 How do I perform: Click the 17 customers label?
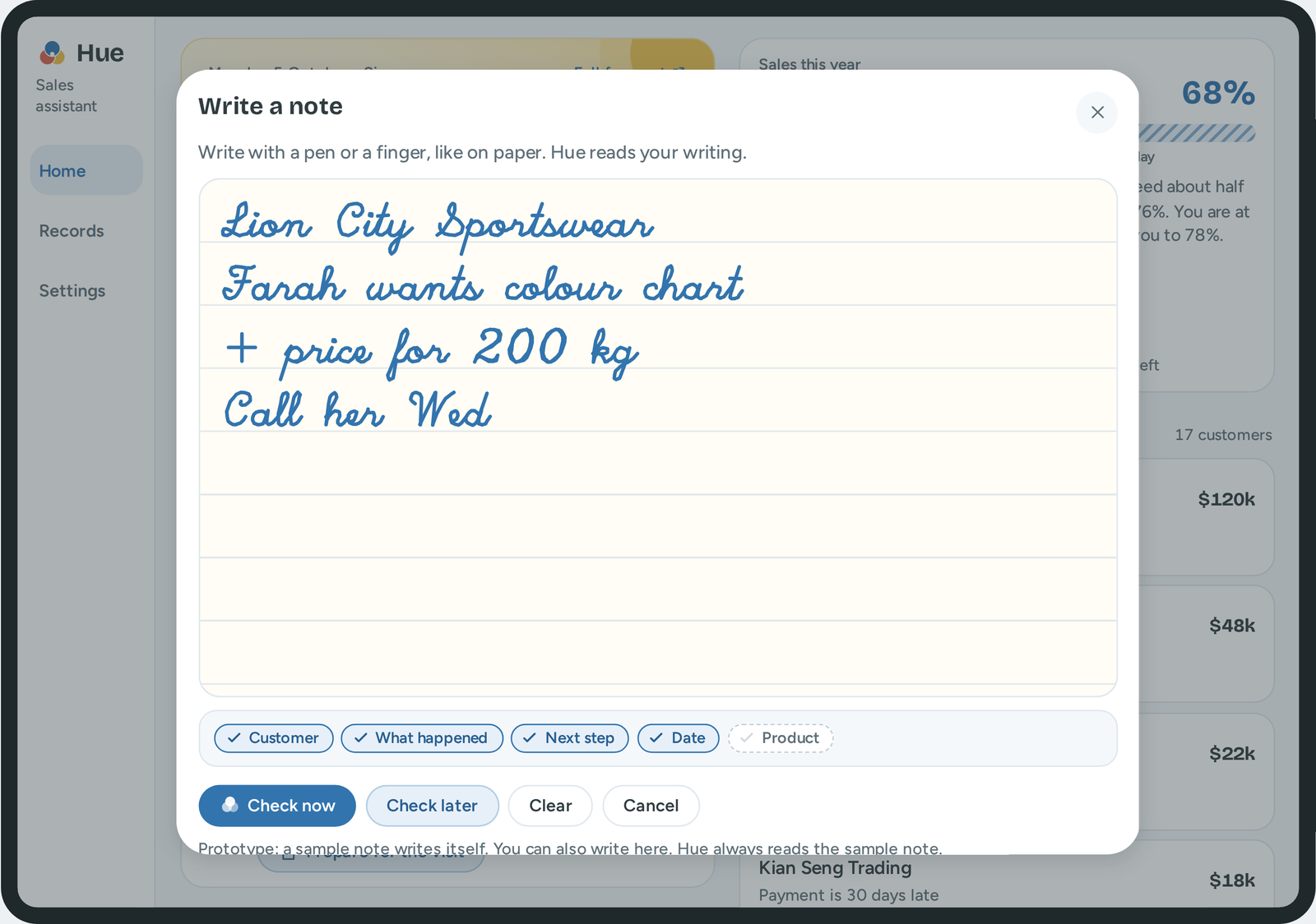pos(1223,435)
